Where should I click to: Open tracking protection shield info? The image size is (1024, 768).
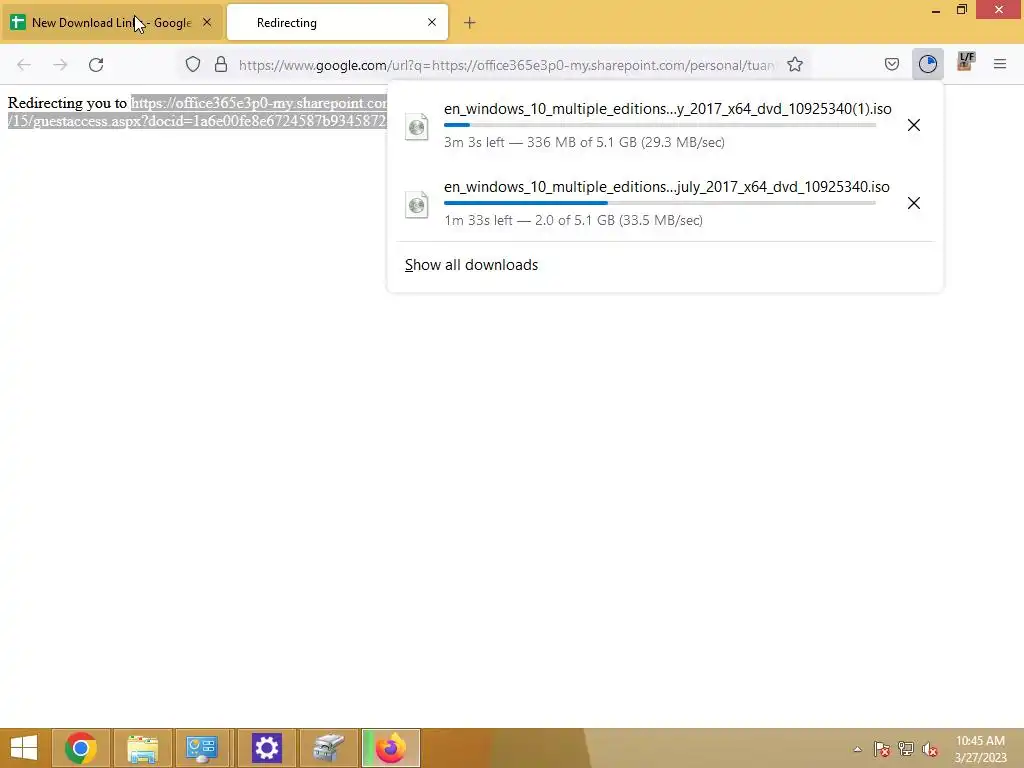193,64
